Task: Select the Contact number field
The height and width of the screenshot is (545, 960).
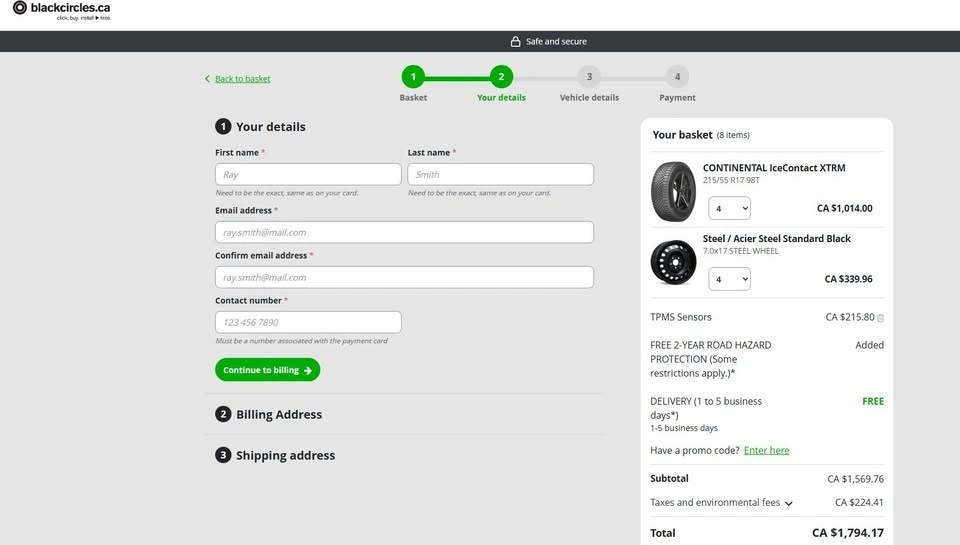Action: pos(308,322)
